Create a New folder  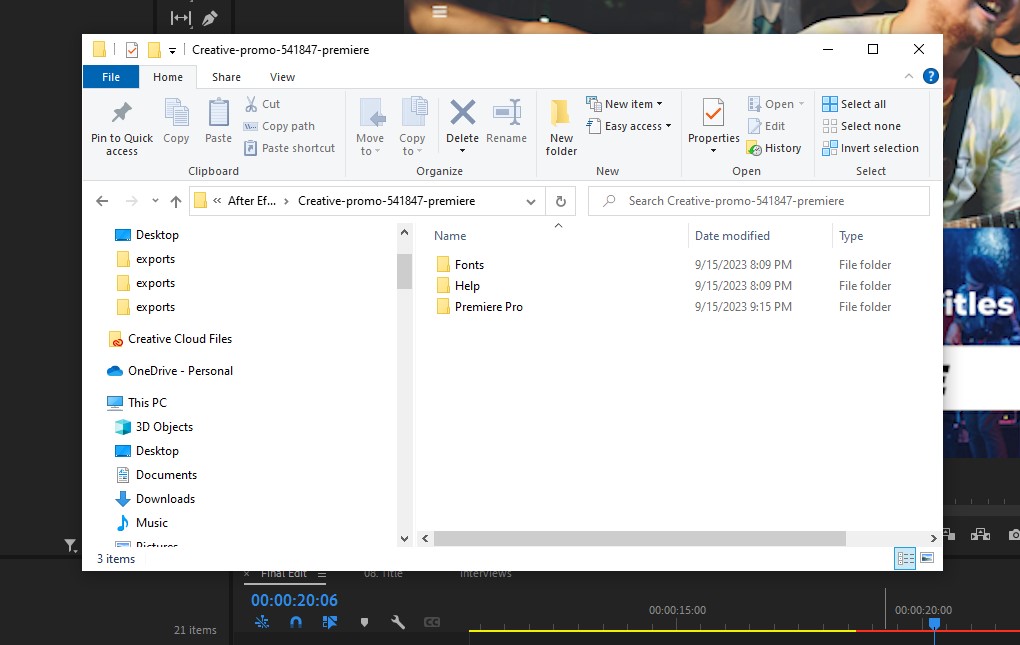561,128
